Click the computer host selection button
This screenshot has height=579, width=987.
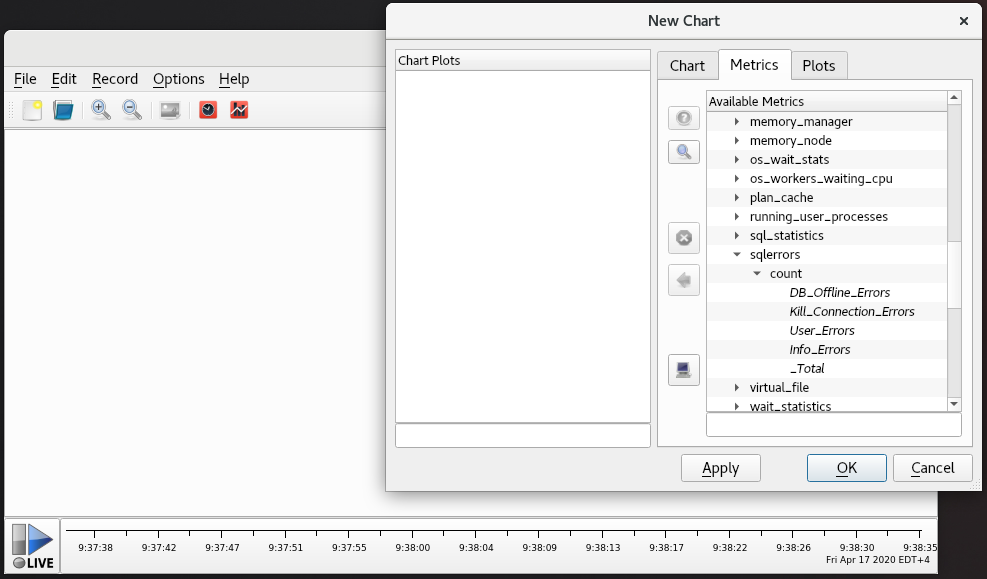pos(684,370)
